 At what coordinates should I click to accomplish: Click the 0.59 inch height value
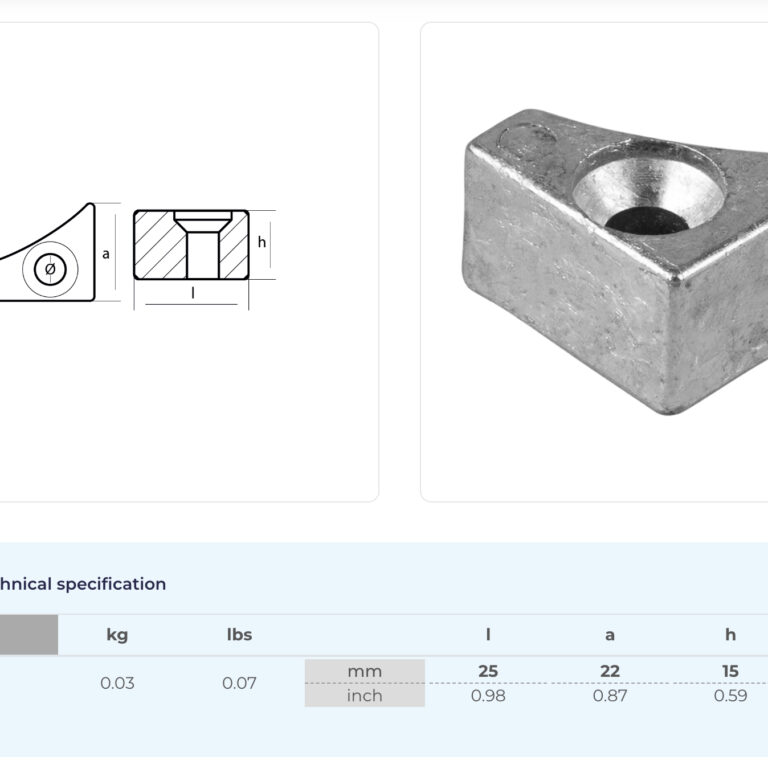[x=730, y=695]
